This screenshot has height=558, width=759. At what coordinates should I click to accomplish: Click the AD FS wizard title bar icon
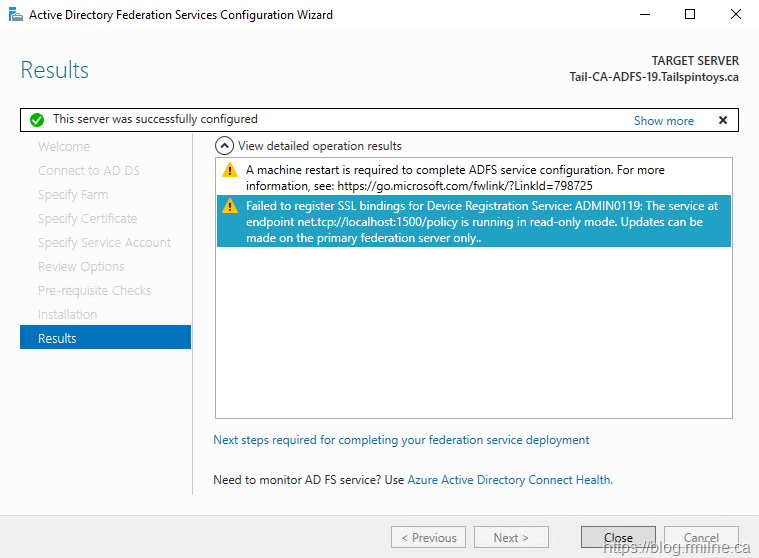click(14, 15)
